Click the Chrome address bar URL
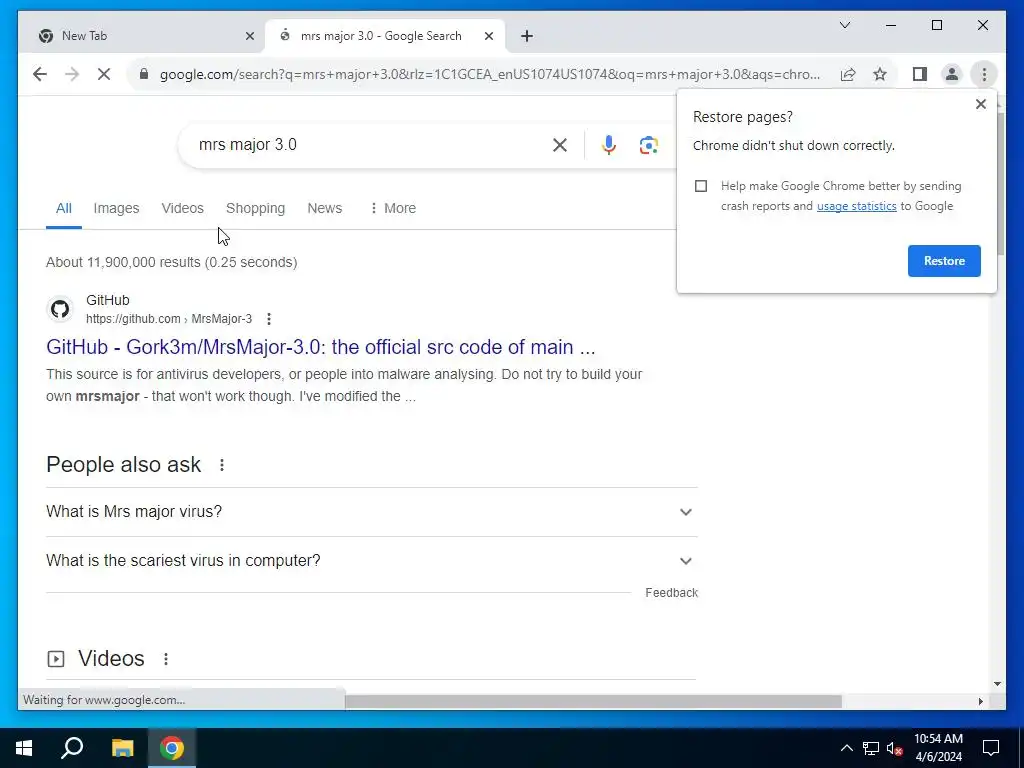The height and width of the screenshot is (768, 1024). [490, 74]
